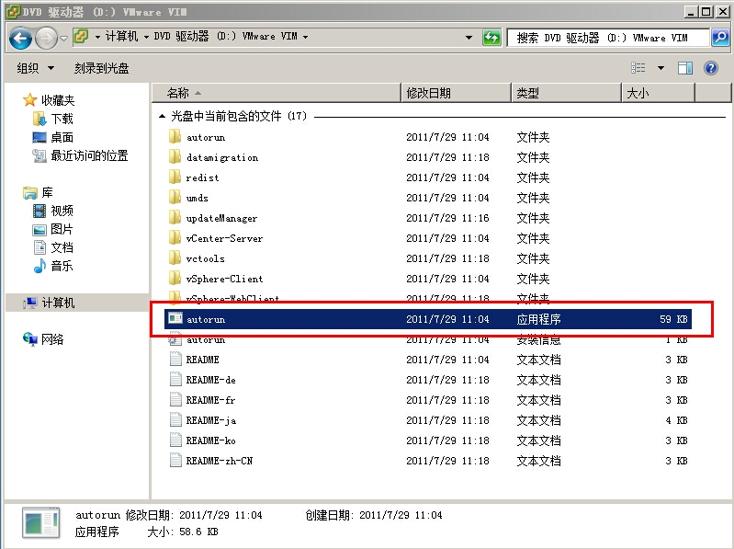Select the README-de file icon

pyautogui.click(x=175, y=379)
